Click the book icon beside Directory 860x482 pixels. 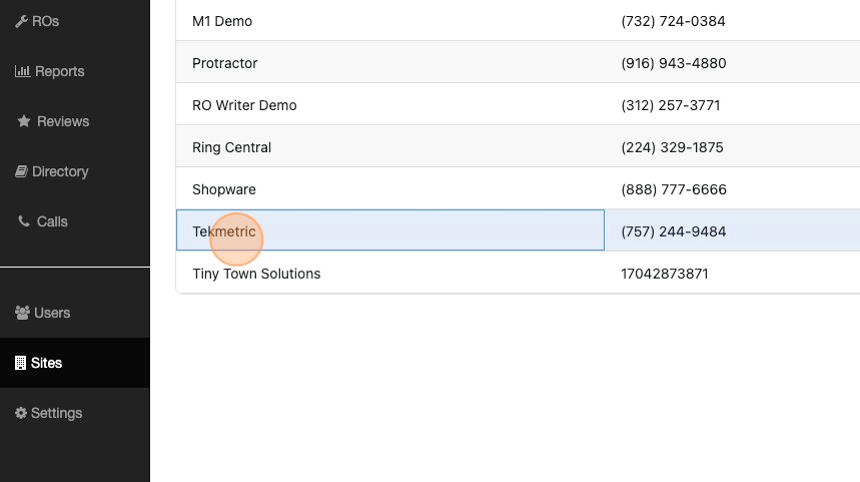[x=21, y=171]
